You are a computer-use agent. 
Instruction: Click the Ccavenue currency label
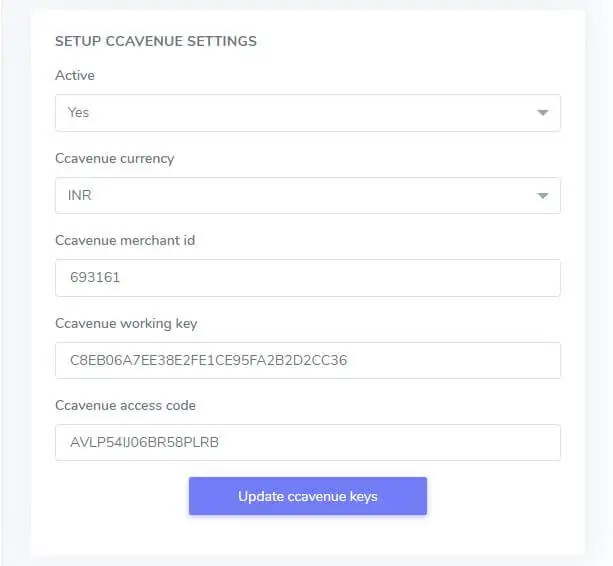click(x=114, y=159)
